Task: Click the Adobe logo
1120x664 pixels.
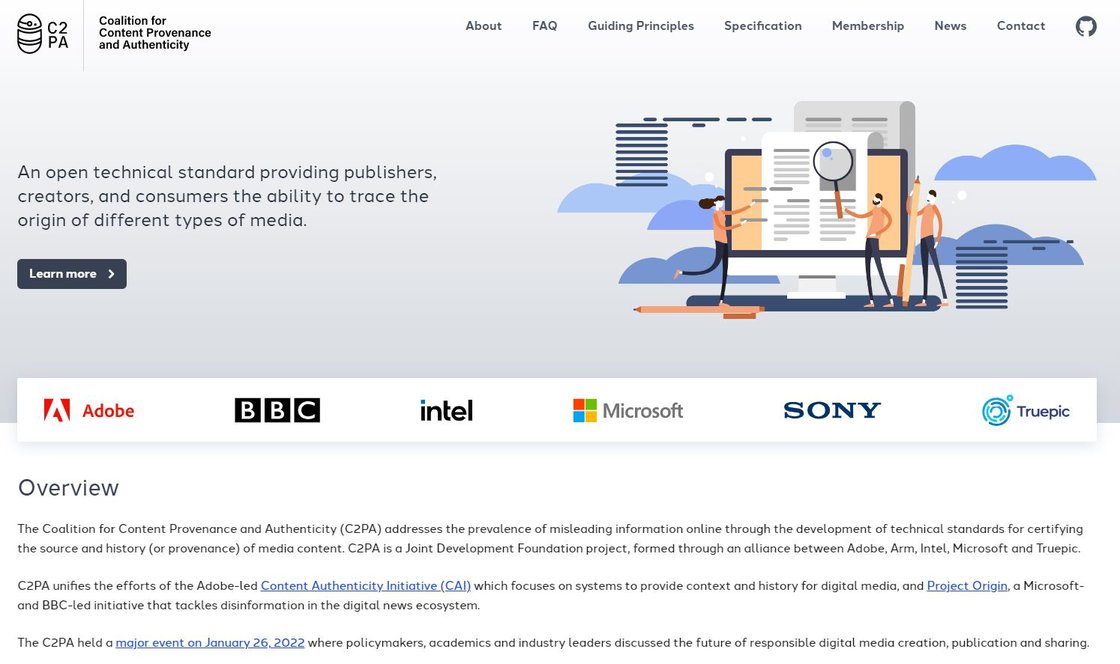Action: (89, 410)
